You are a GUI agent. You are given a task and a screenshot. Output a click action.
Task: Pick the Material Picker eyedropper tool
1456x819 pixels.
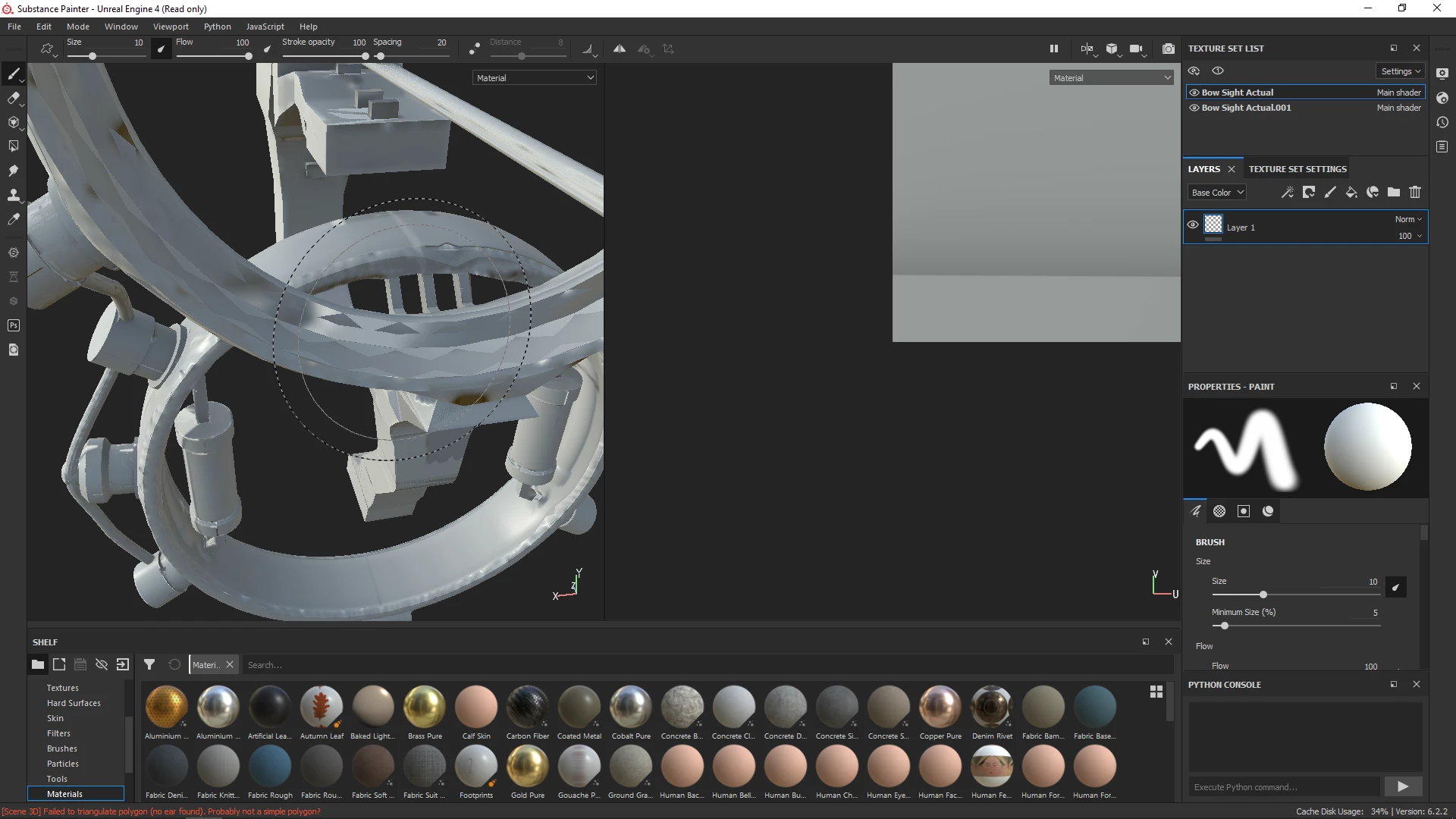coord(13,219)
